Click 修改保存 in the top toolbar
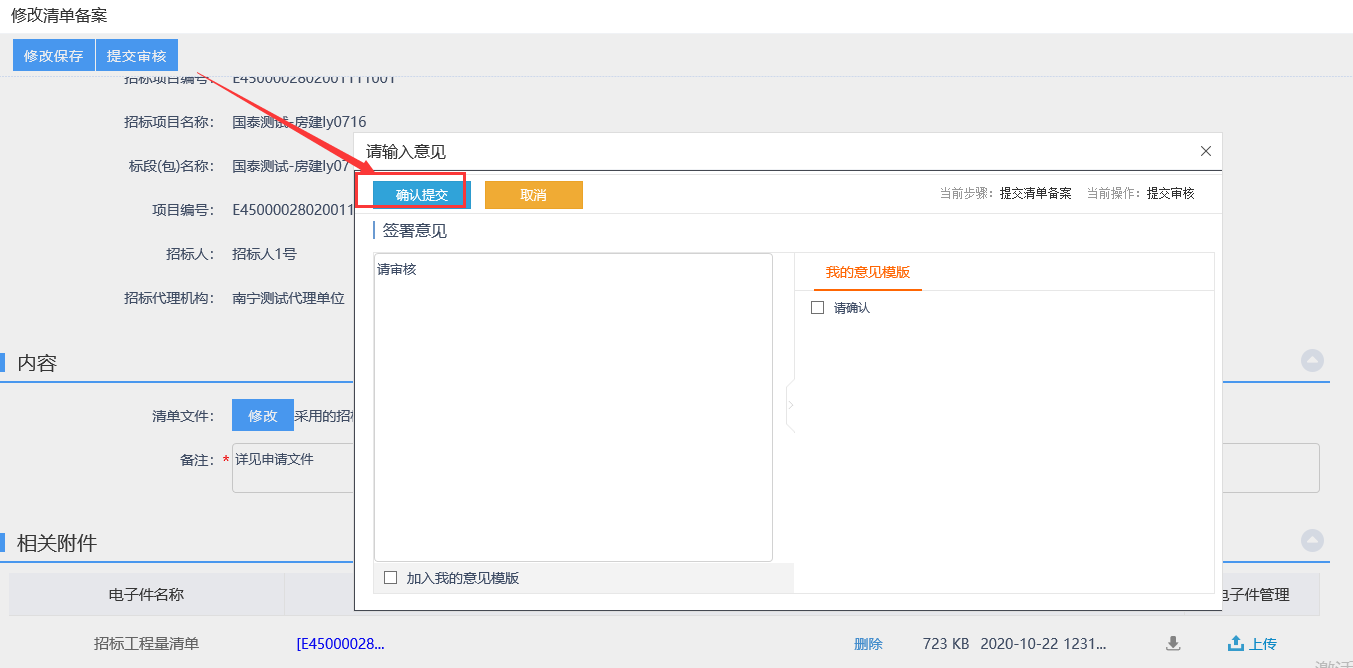Screen dimensions: 1353x668 (53, 56)
